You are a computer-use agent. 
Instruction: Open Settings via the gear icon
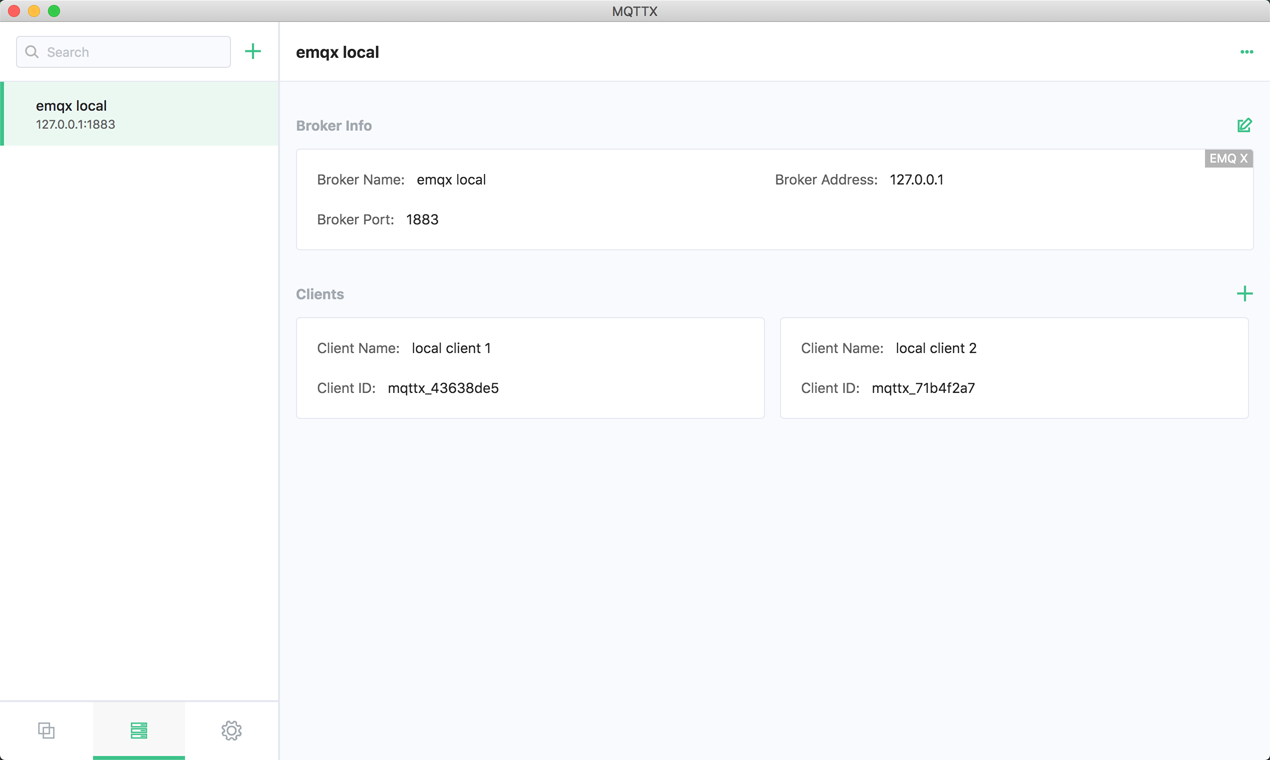tap(231, 730)
